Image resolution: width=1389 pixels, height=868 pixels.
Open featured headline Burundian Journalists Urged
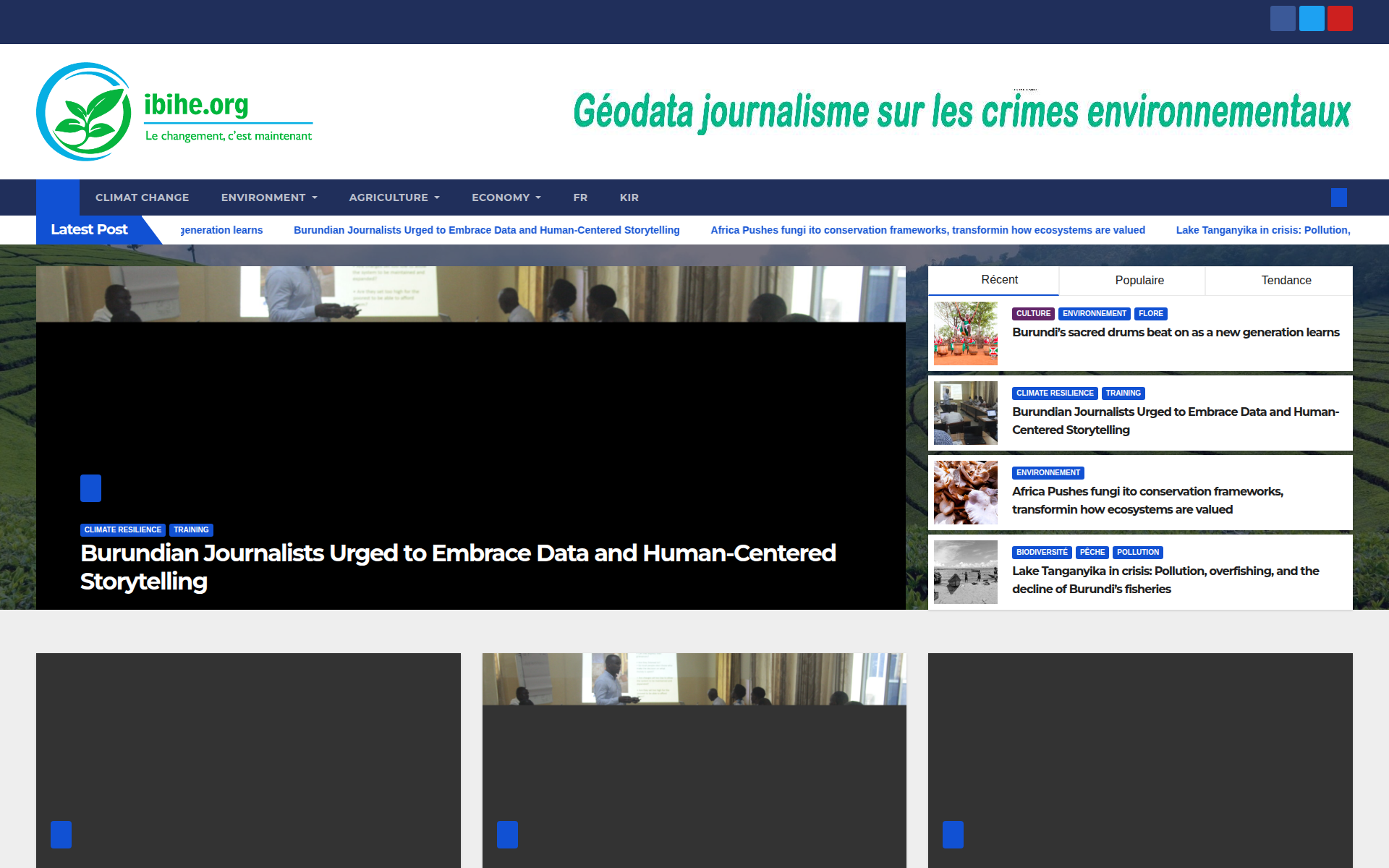pos(458,567)
